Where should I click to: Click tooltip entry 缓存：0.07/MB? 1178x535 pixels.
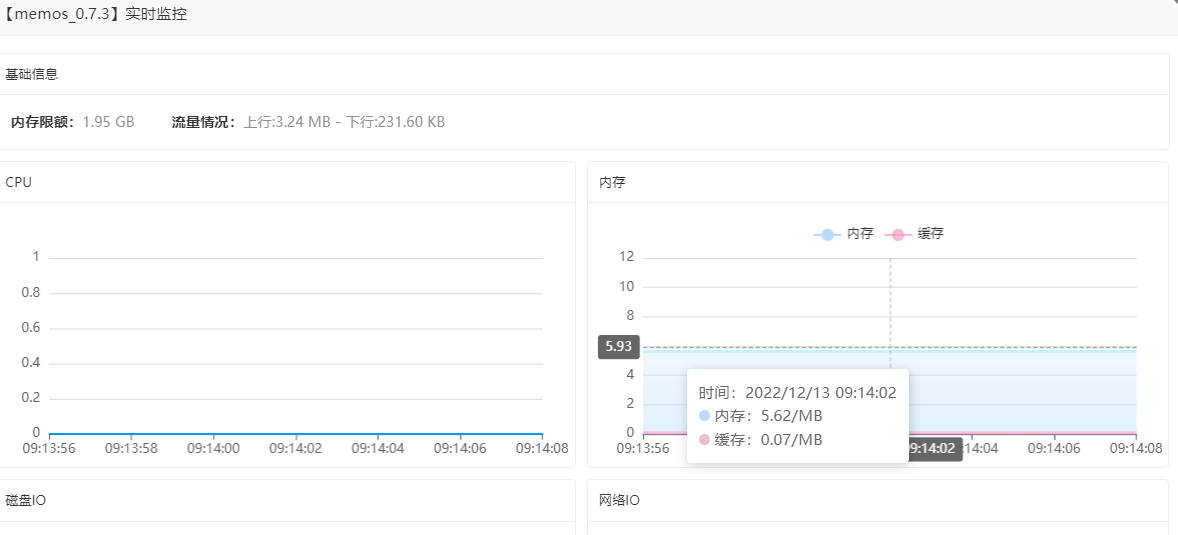(760, 440)
